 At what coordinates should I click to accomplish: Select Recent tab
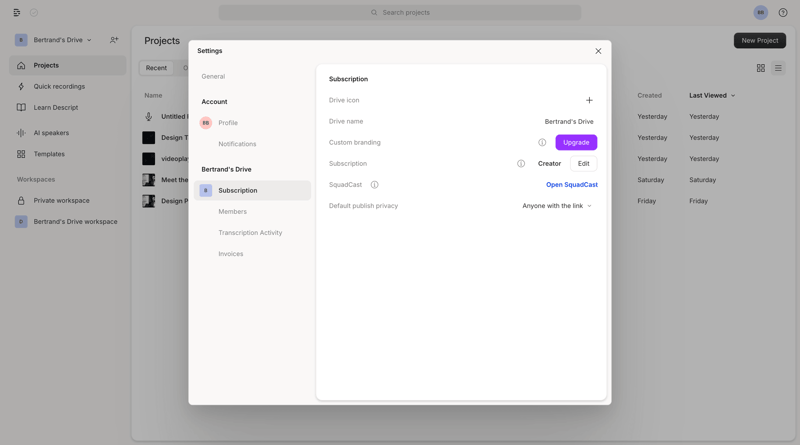click(x=156, y=68)
